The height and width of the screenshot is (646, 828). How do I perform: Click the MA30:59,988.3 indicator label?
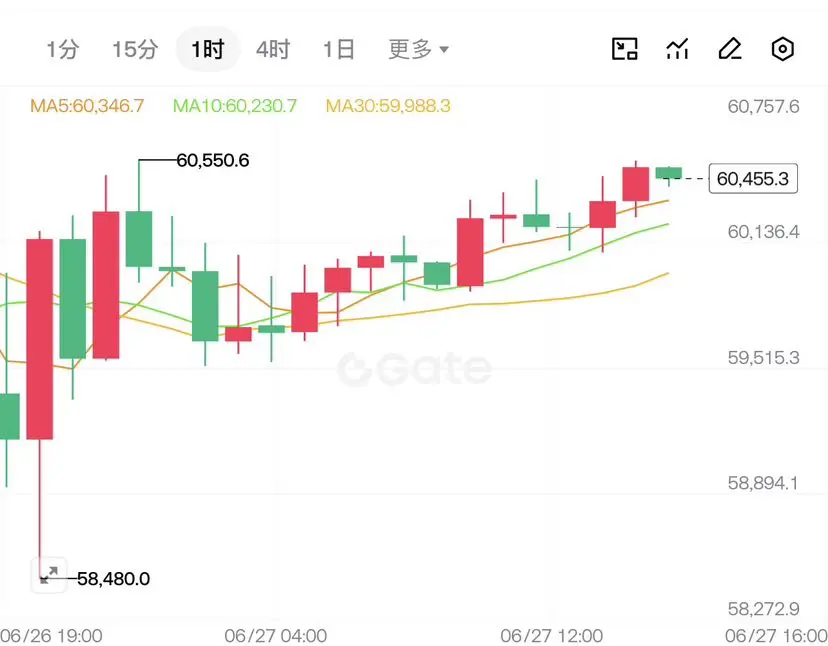point(388,106)
